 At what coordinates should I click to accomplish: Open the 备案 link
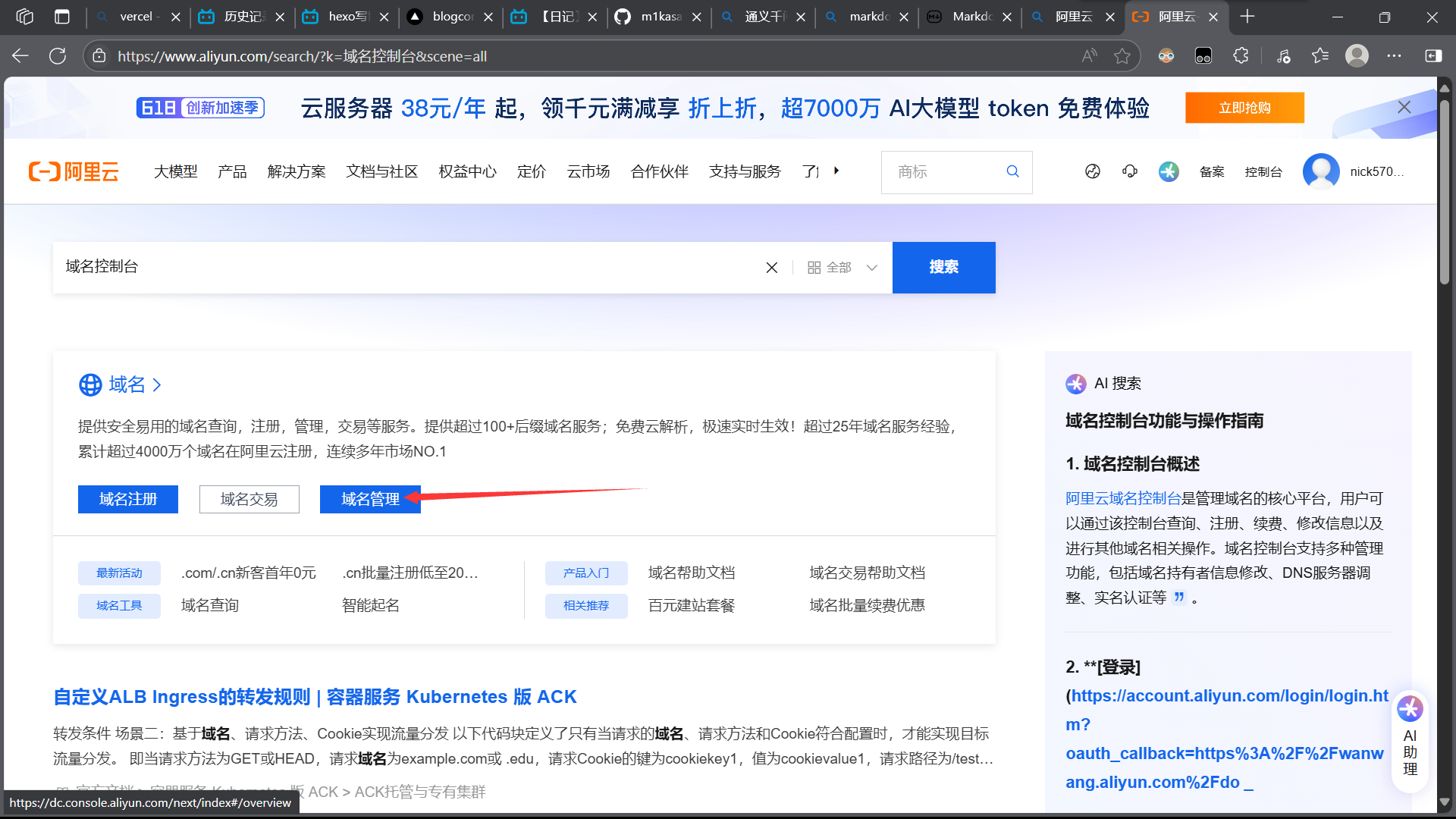point(1212,171)
